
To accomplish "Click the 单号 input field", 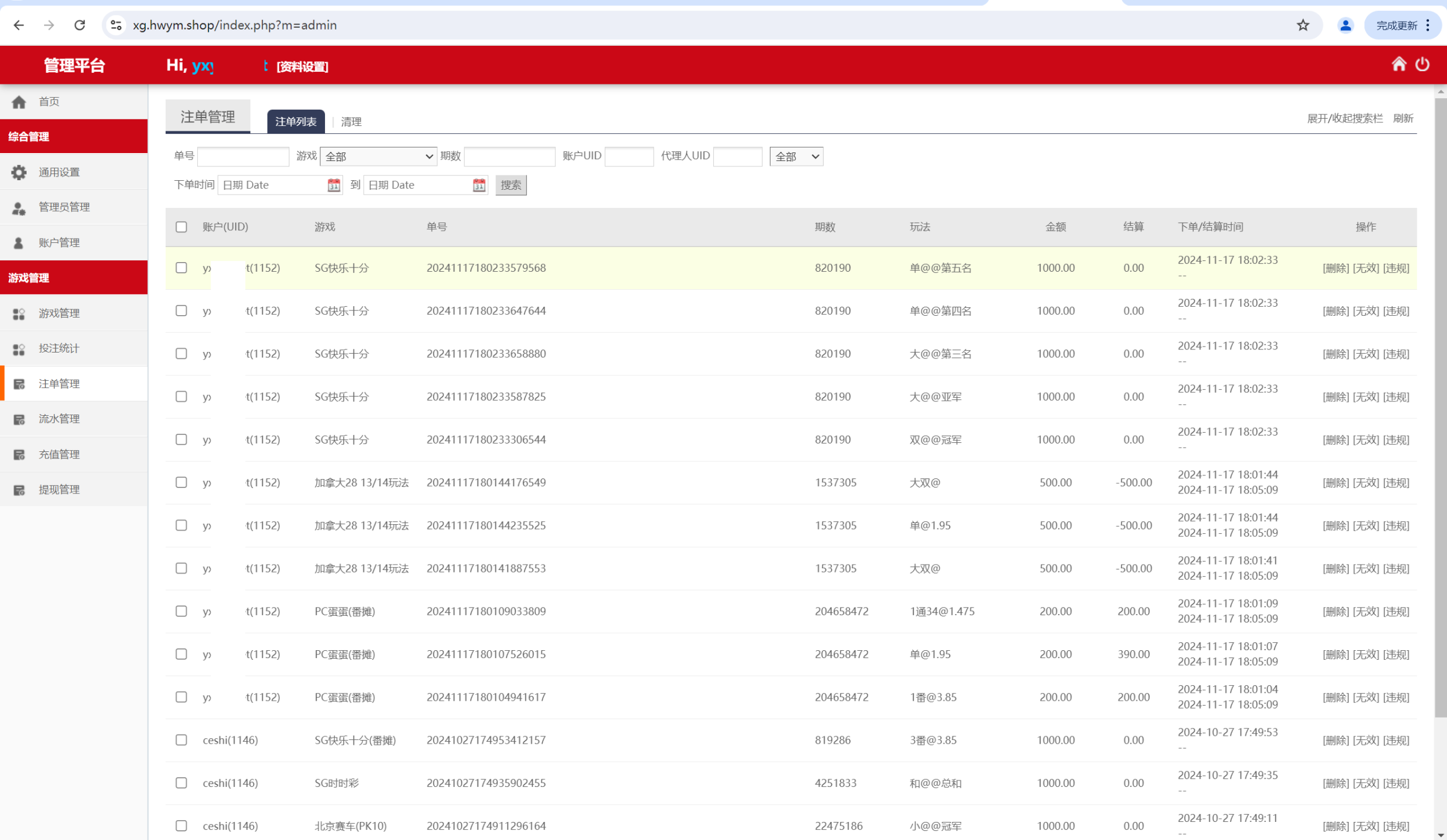I will [x=243, y=157].
